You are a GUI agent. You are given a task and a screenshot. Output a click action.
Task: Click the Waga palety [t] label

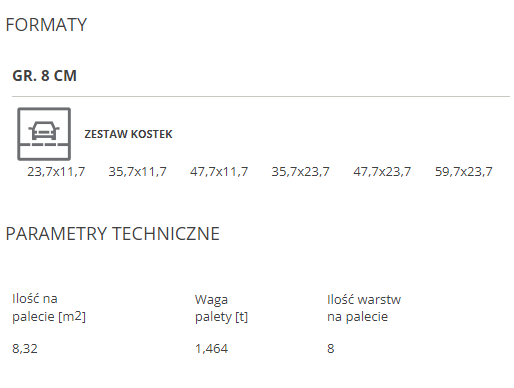pos(221,308)
